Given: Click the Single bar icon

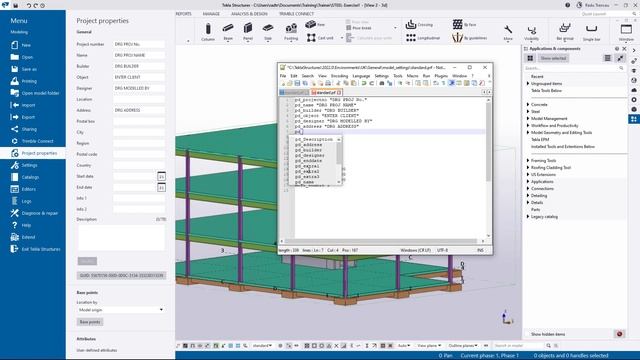Looking at the screenshot, I should pyautogui.click(x=591, y=32).
